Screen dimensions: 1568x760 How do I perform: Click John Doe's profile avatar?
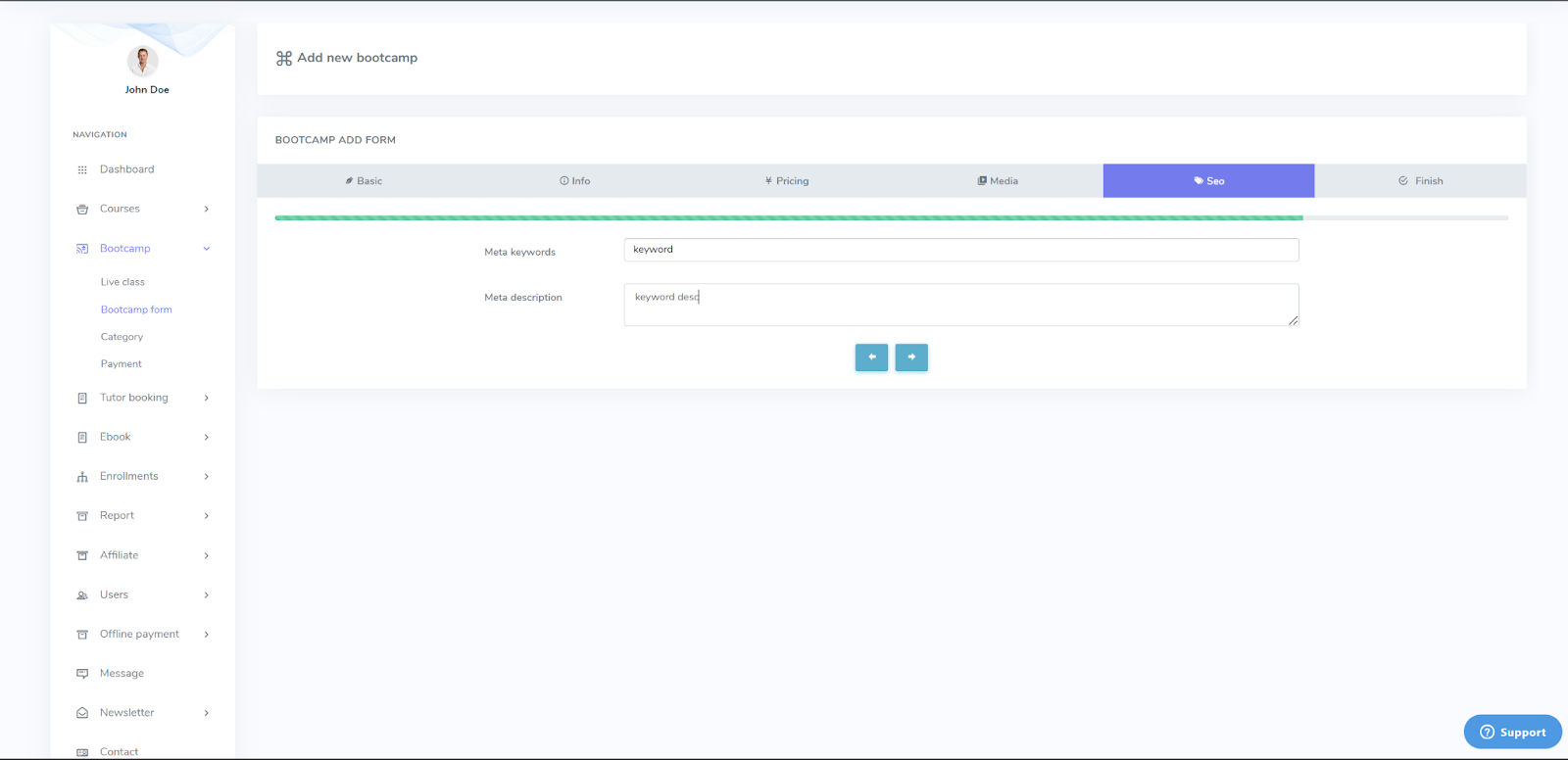tap(143, 61)
